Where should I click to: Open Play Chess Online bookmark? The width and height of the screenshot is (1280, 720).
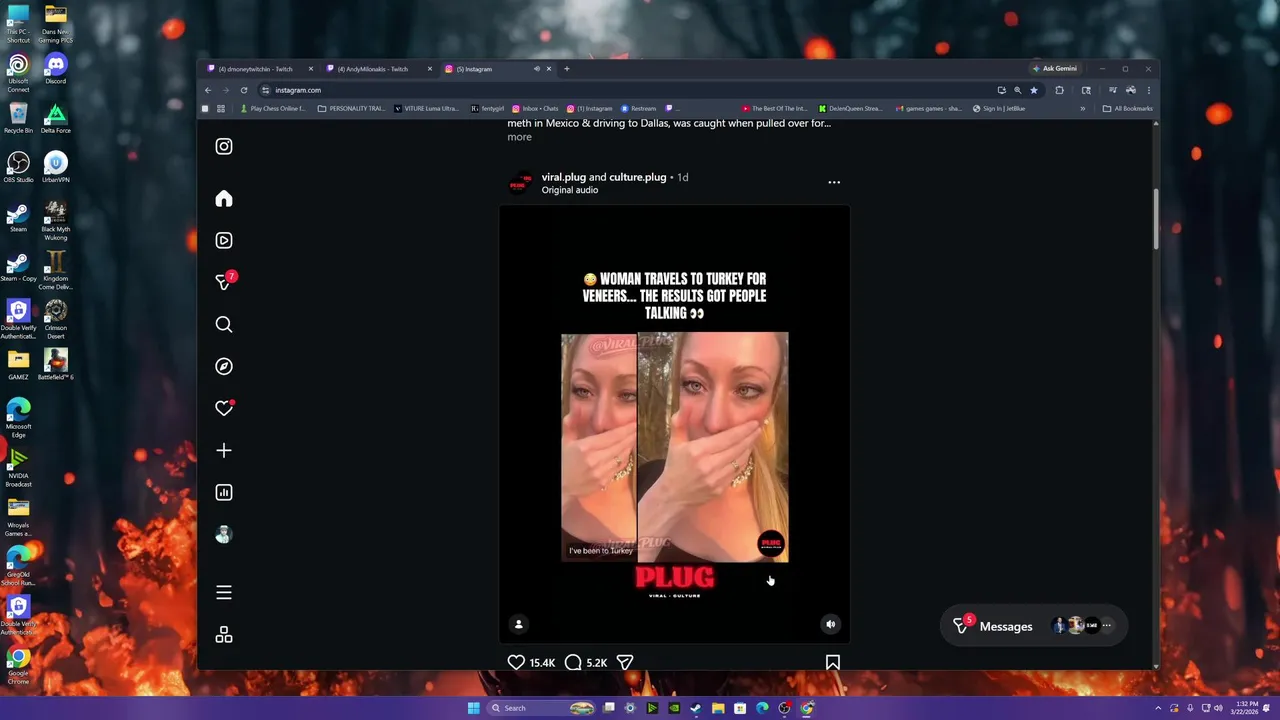pyautogui.click(x=272, y=108)
